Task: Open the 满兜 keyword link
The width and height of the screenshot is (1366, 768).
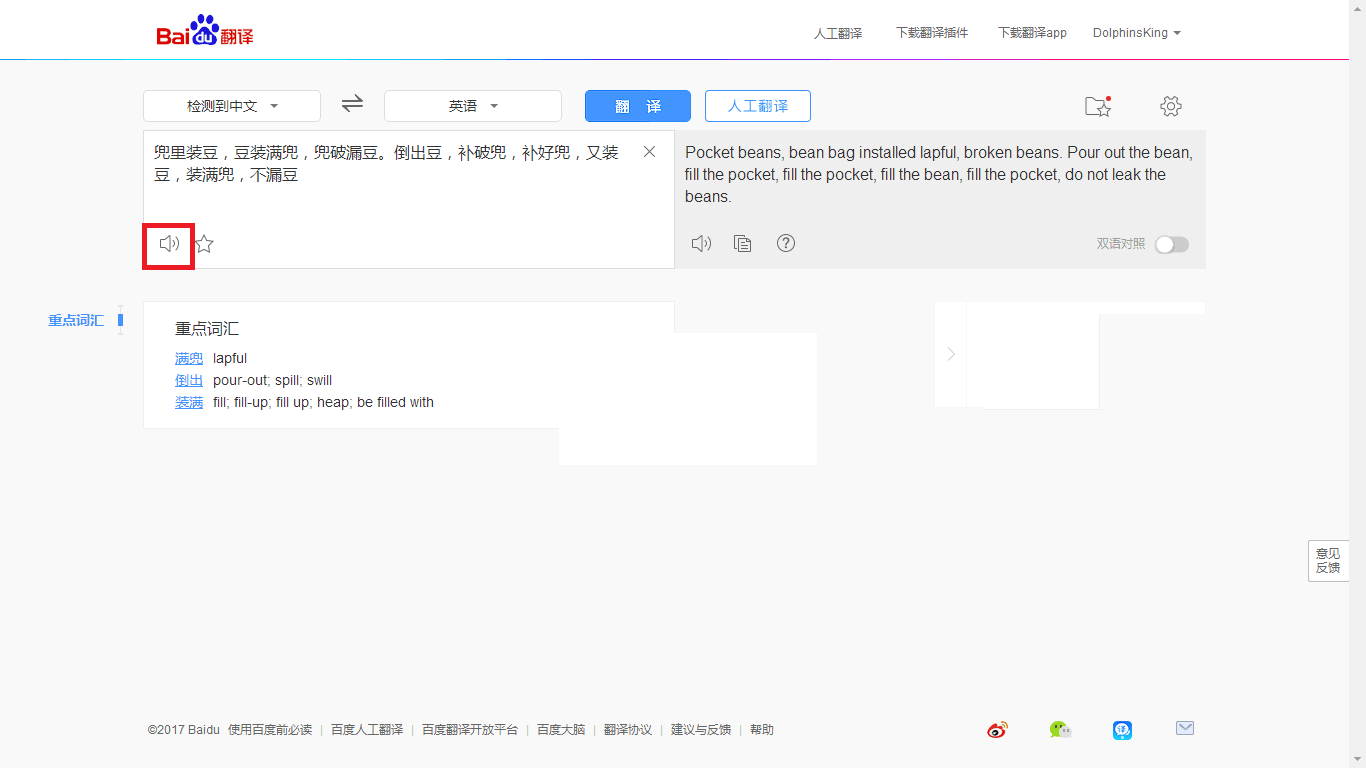Action: [x=189, y=358]
